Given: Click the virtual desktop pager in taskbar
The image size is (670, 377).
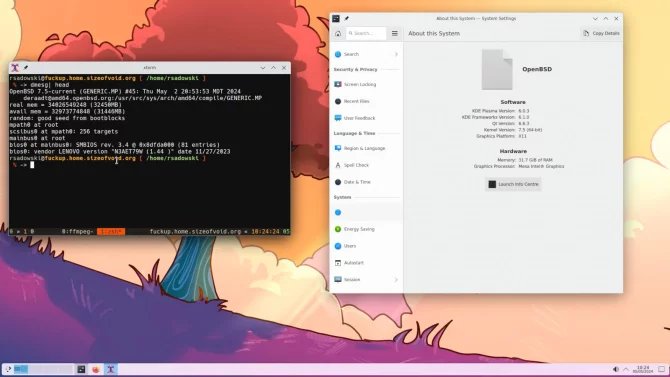Looking at the screenshot, I should [44, 369].
